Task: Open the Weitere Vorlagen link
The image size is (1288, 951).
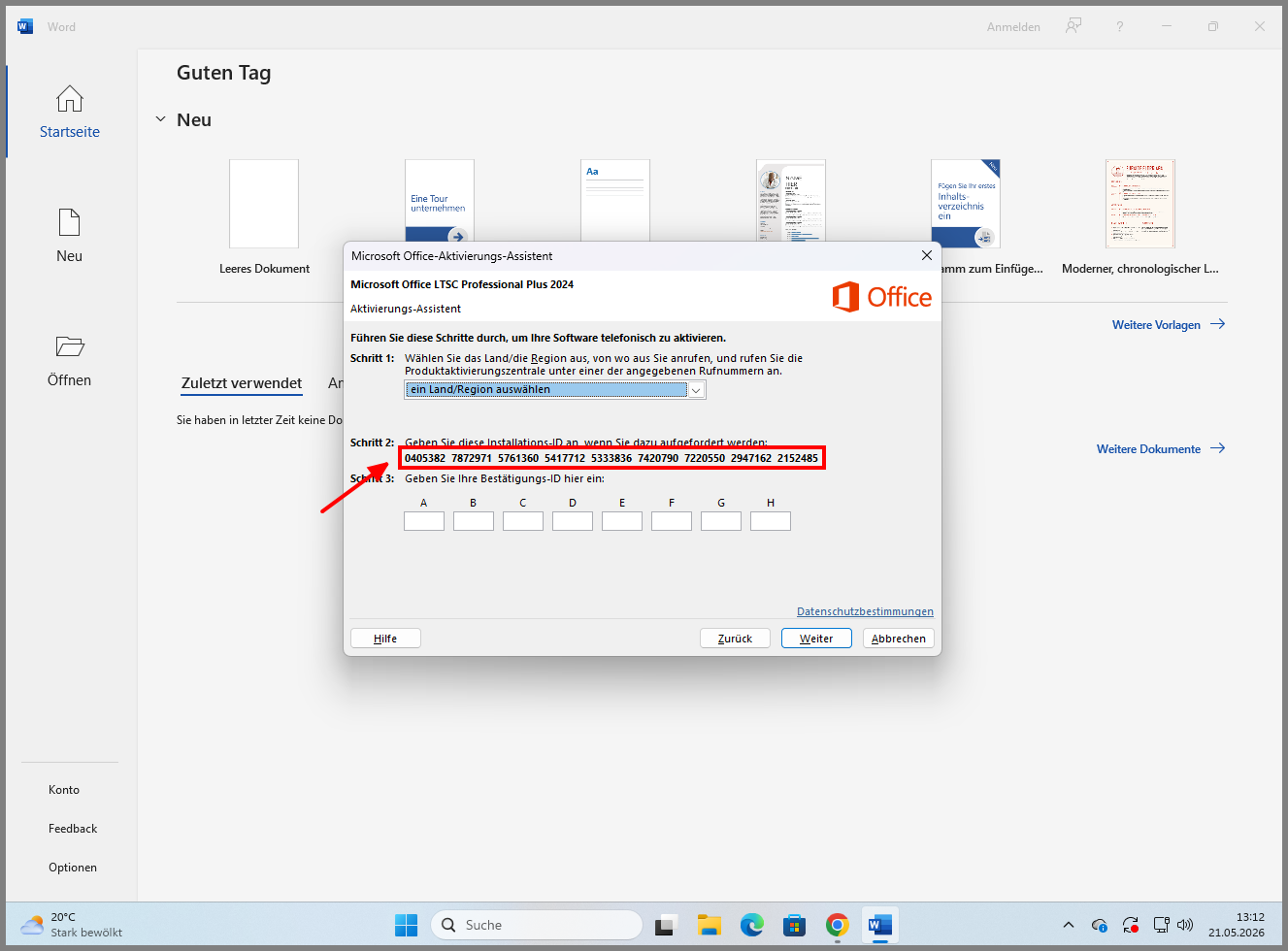Action: pos(1156,325)
